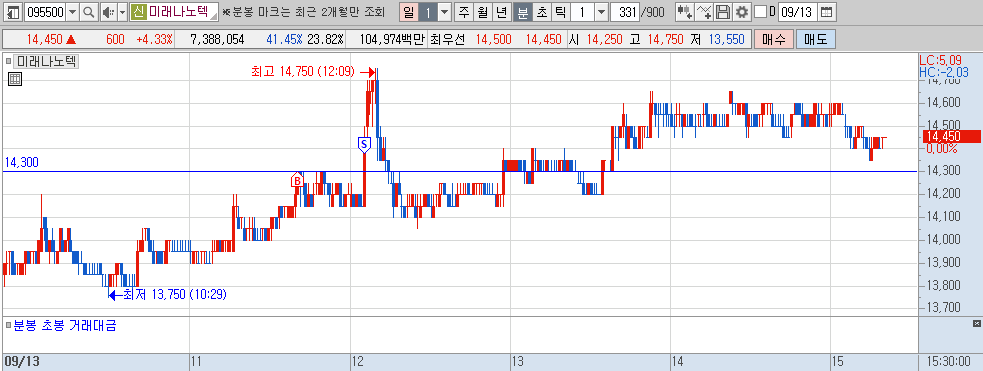Click the 13 hour label on time axis
This screenshot has height=371, width=983.
coord(517,362)
